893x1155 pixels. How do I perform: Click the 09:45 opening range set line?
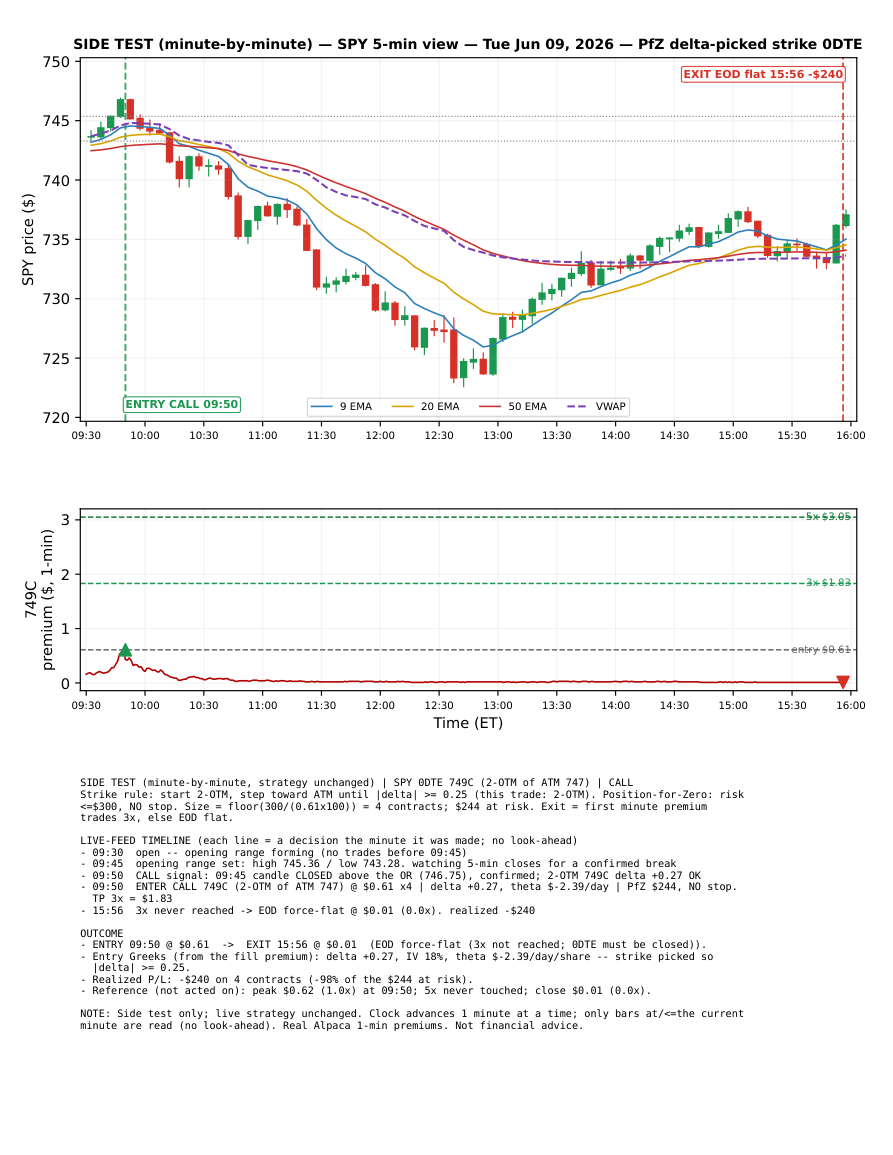click(x=378, y=863)
